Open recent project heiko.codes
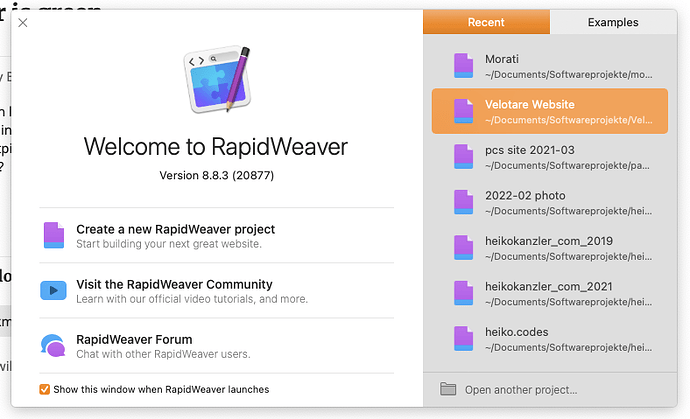Image resolution: width=690 pixels, height=419 pixels. click(x=550, y=338)
